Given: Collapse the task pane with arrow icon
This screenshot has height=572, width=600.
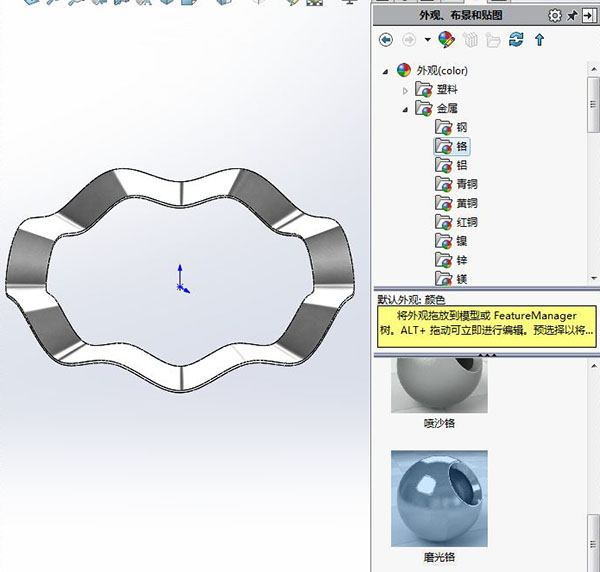Looking at the screenshot, I should pos(589,16).
